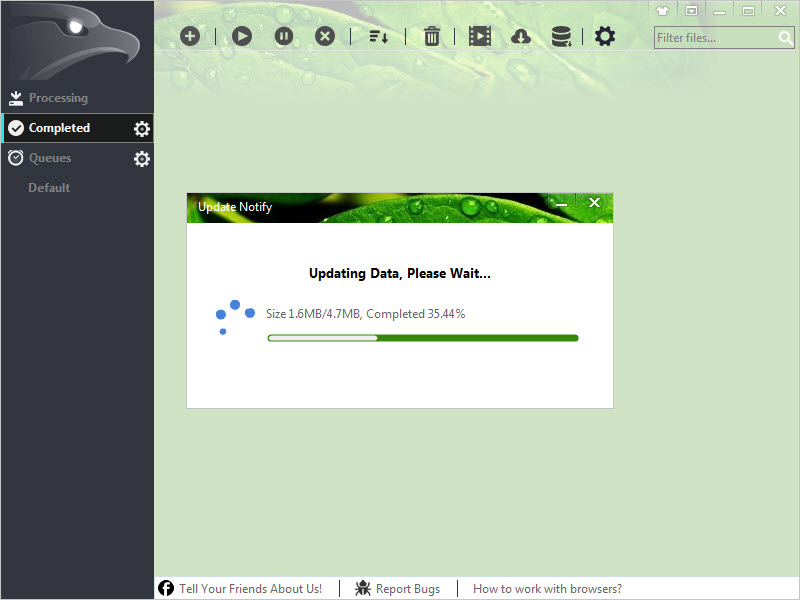Close the Update Notify dialog
The width and height of the screenshot is (800, 600).
tap(594, 203)
